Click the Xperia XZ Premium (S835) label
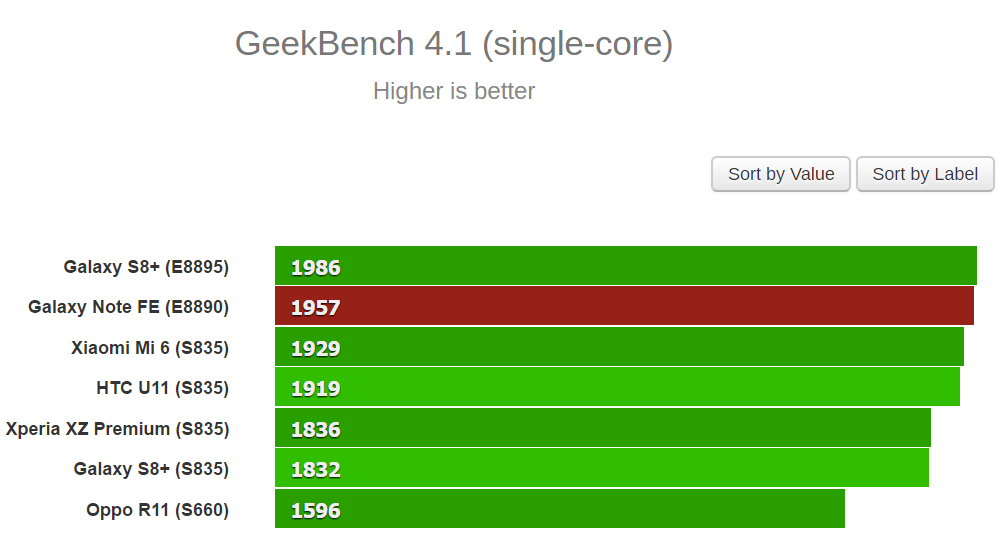The image size is (1000, 542). 117,429
